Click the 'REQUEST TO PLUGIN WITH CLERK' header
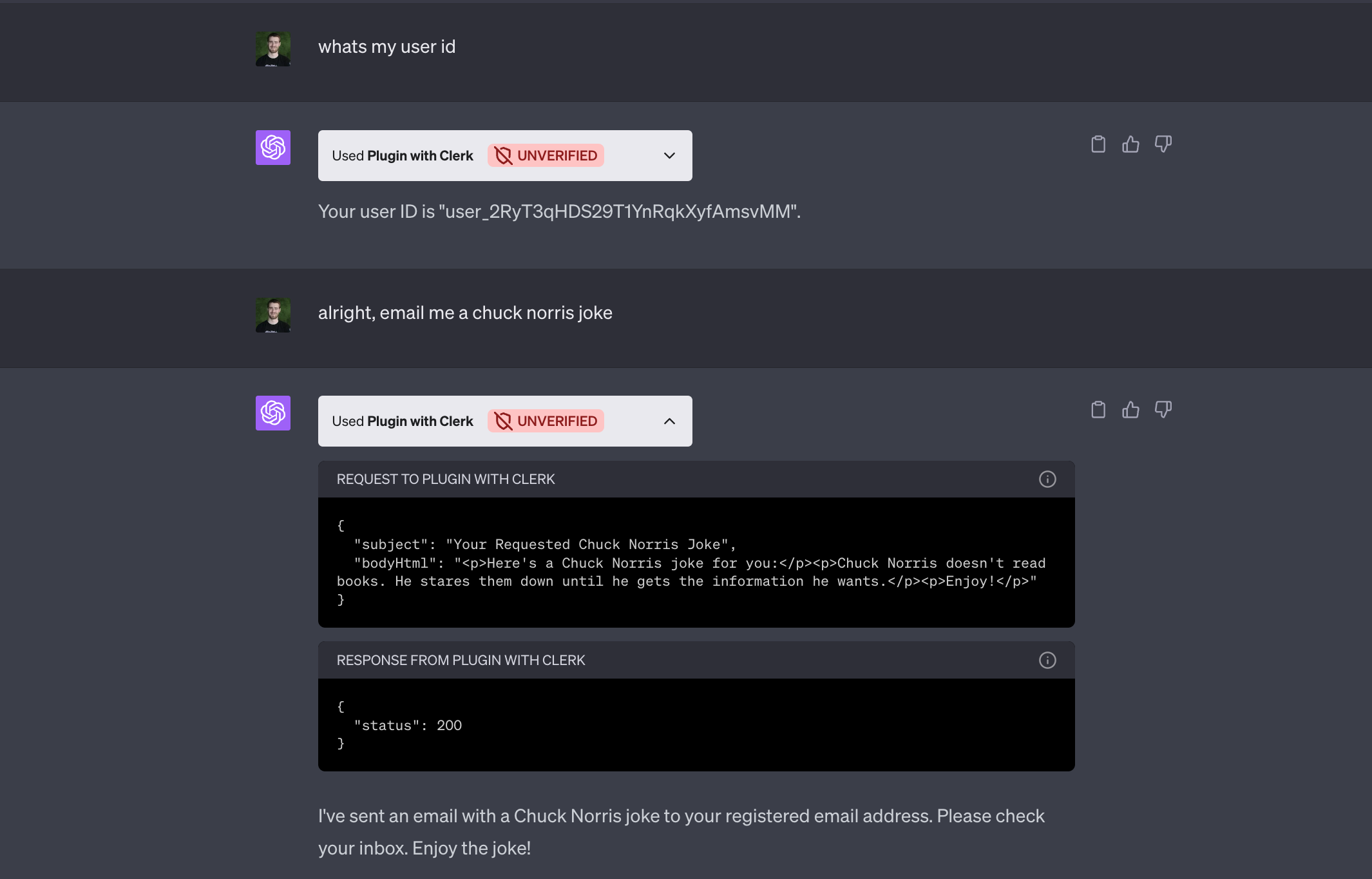The width and height of the screenshot is (1372, 879). (446, 479)
